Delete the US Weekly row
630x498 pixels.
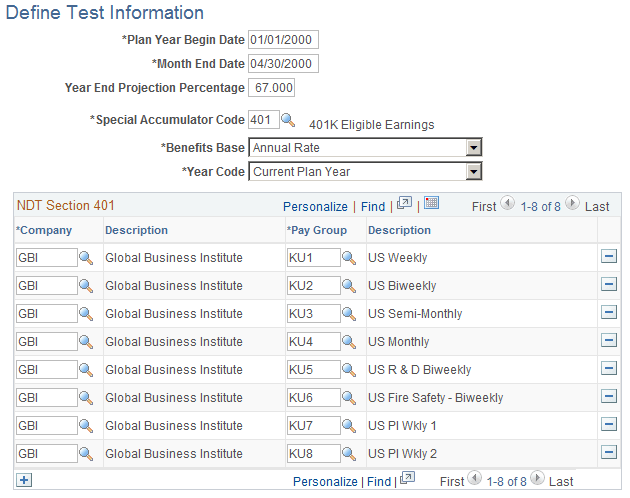point(608,257)
